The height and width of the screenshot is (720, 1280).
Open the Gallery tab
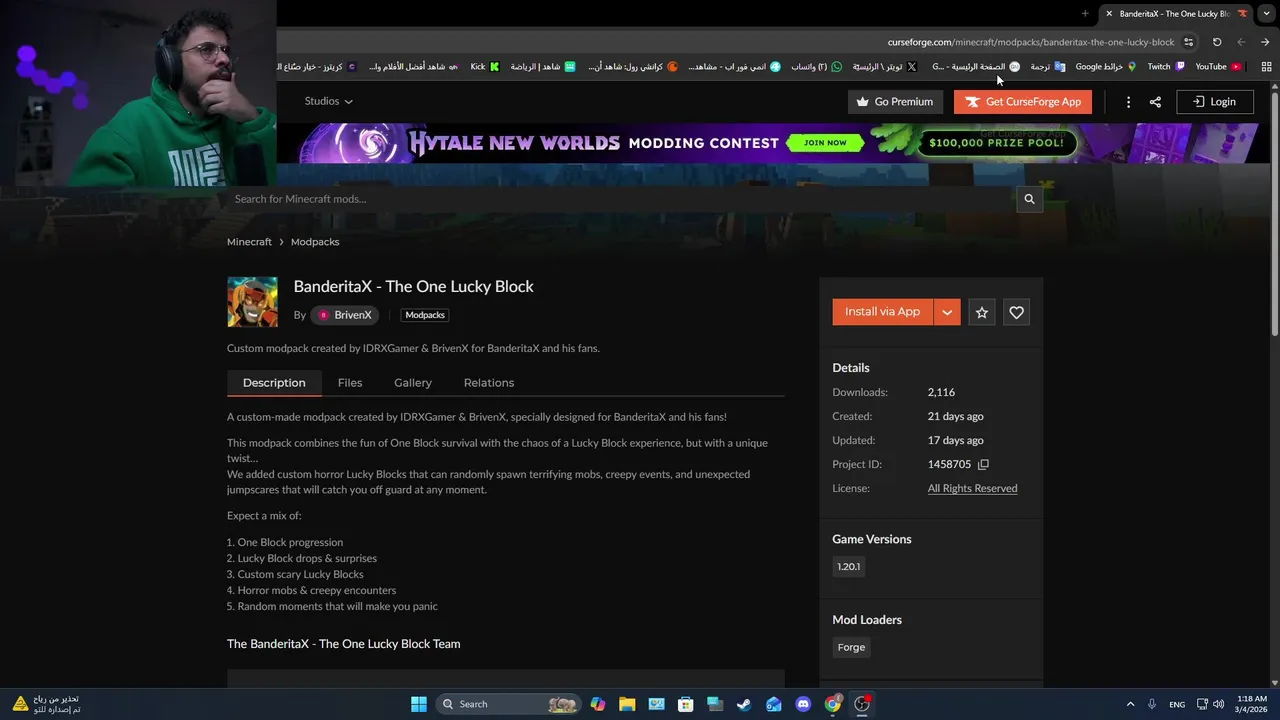pos(413,383)
